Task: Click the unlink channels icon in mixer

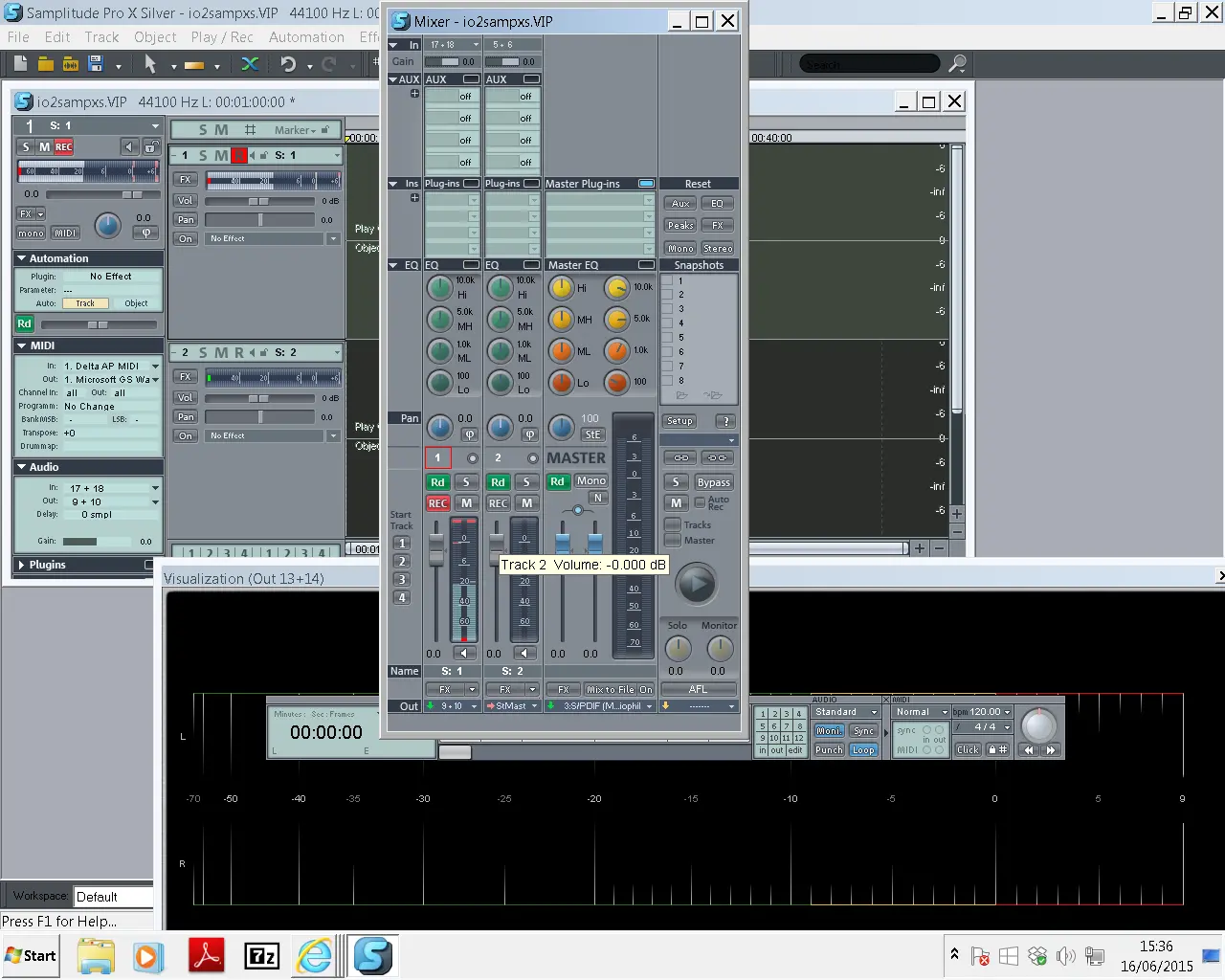Action: pyautogui.click(x=717, y=457)
